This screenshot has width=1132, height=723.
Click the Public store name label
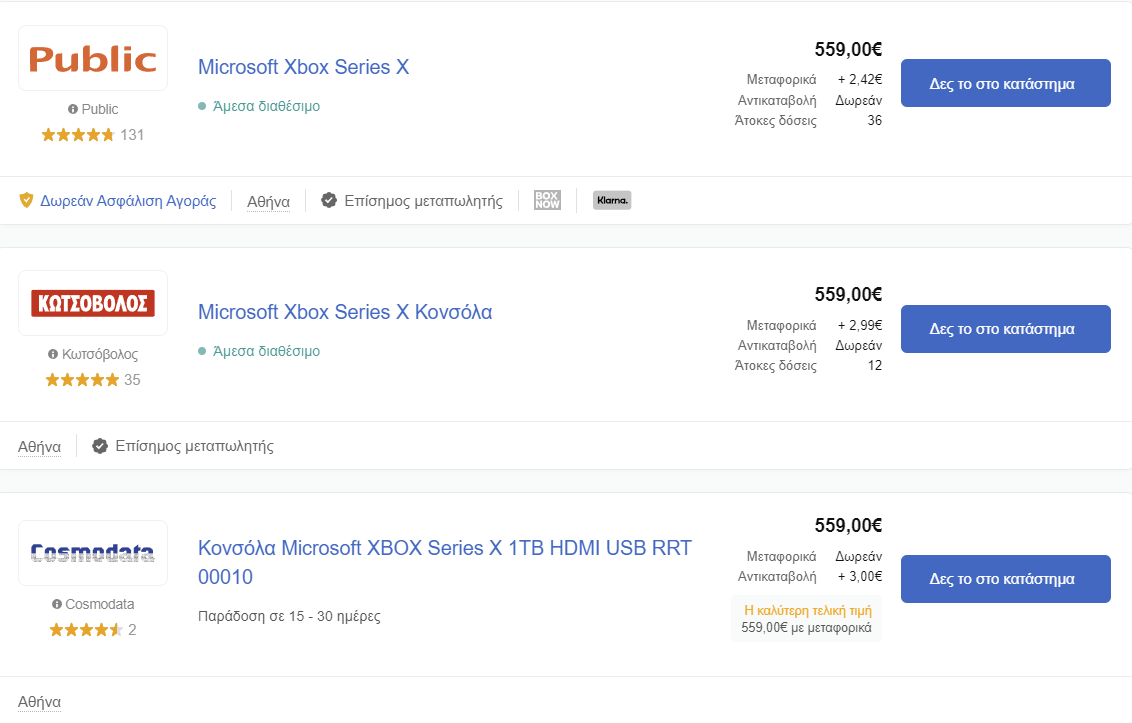coord(100,109)
